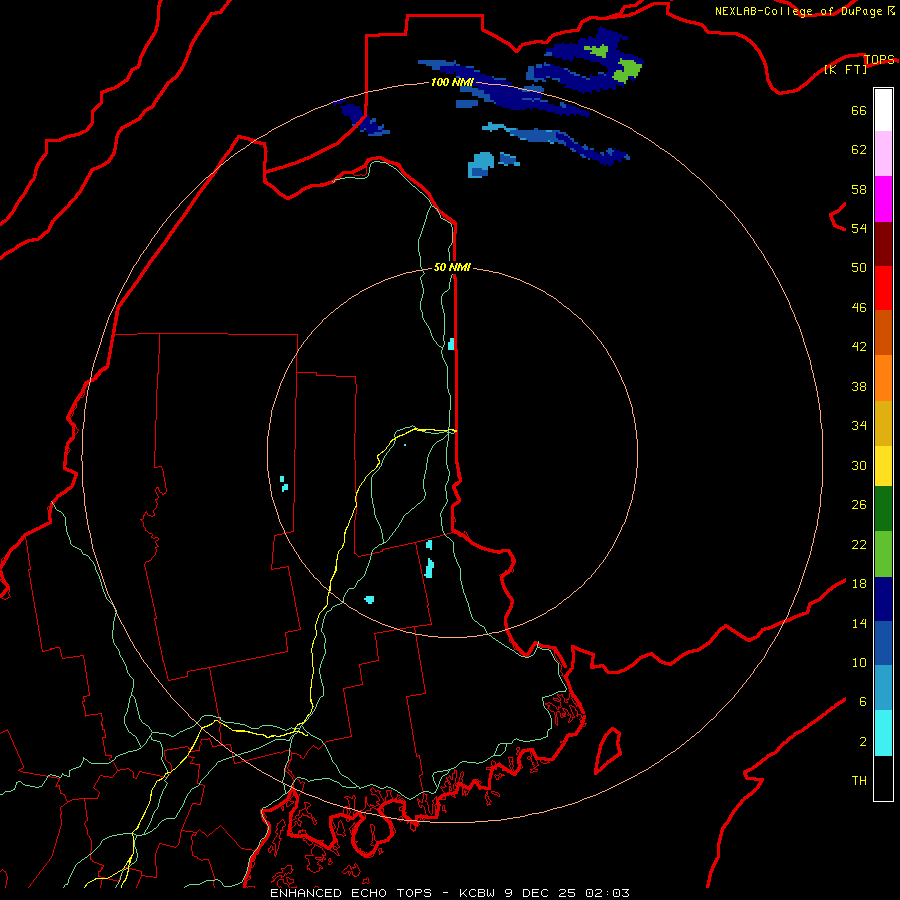The height and width of the screenshot is (900, 900).
Task: Click the '50 NMI' range ring label
Action: (x=452, y=267)
